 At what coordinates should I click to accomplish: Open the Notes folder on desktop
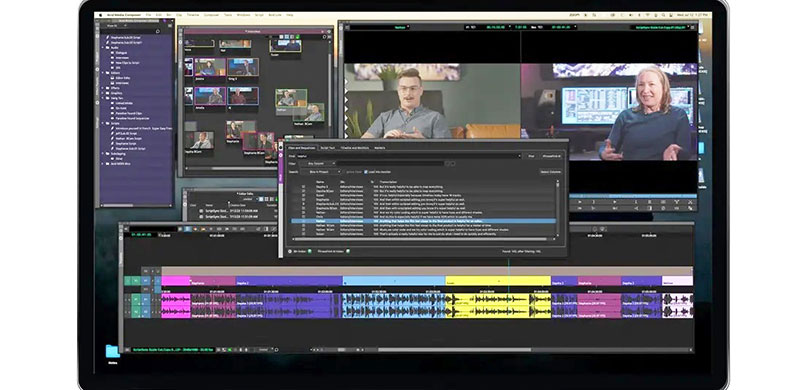(x=112, y=353)
